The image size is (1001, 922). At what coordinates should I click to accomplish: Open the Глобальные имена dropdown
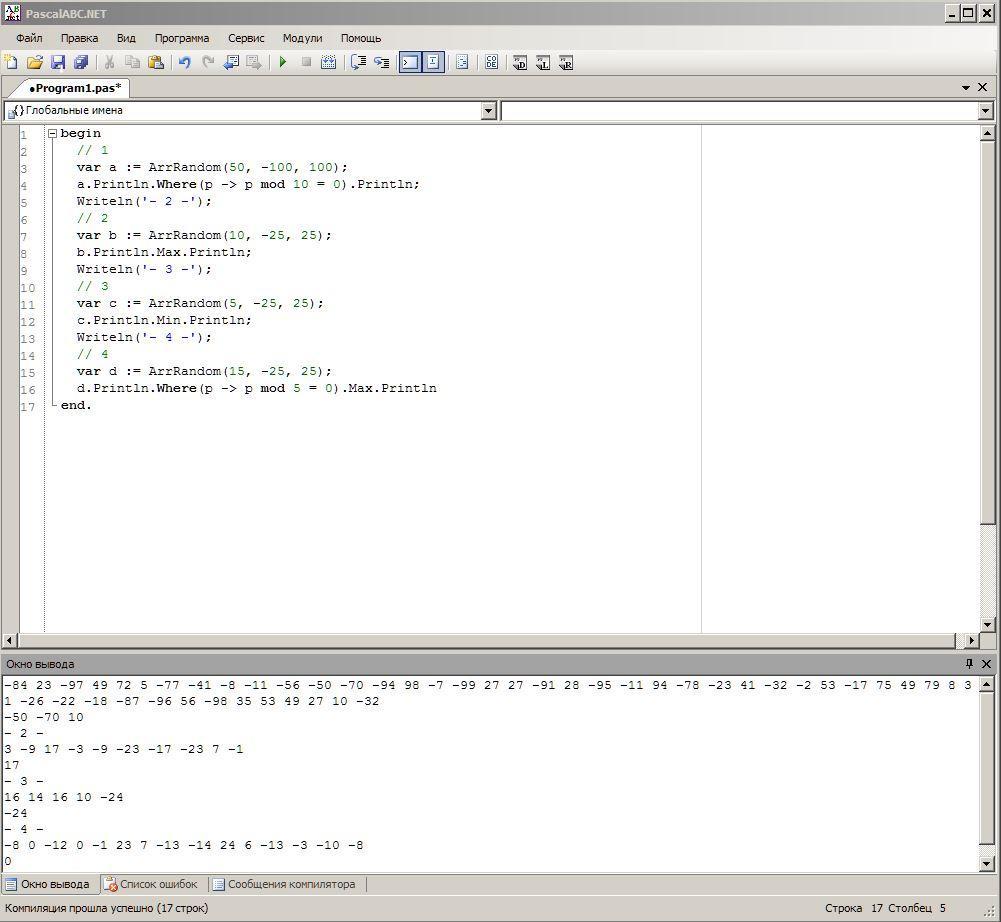click(x=489, y=111)
